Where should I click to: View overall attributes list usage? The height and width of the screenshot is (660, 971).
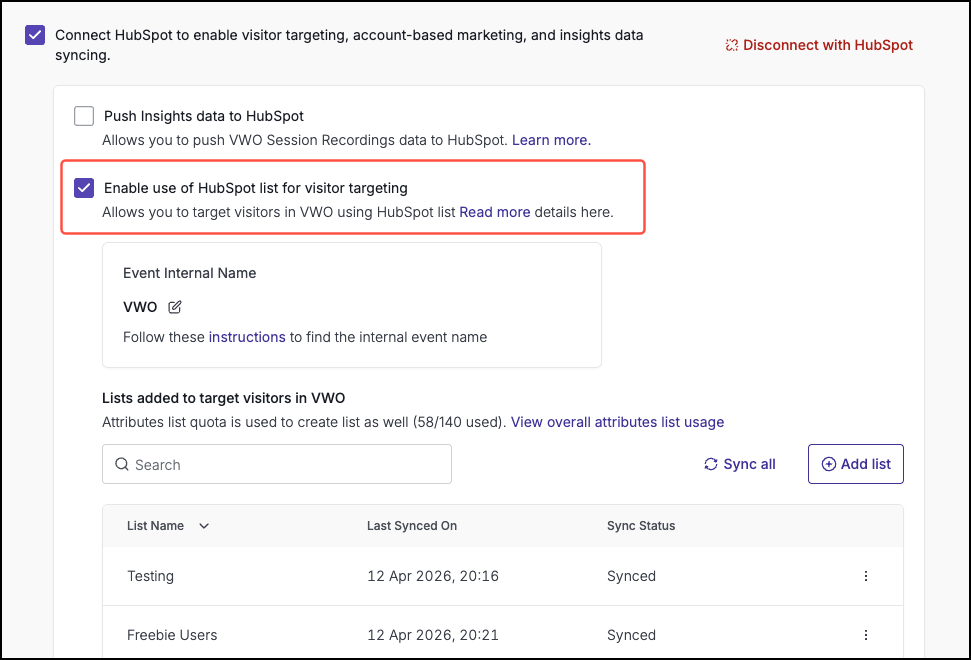pos(617,422)
